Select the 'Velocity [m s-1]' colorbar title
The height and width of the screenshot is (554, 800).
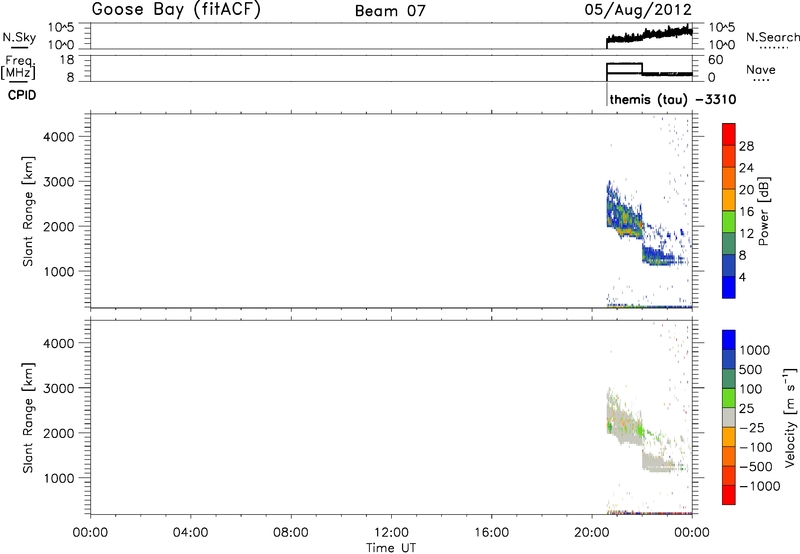[x=789, y=418]
